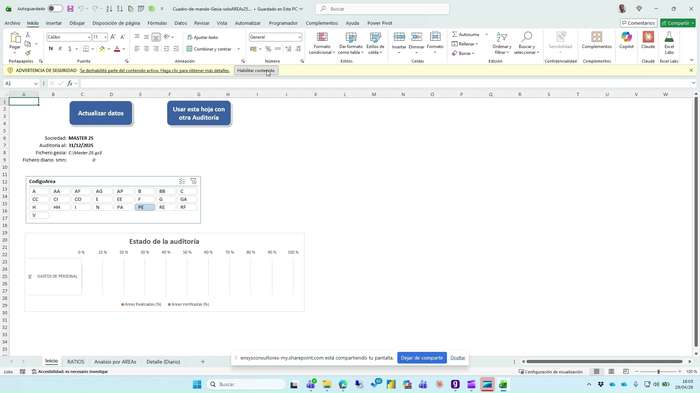Click the Ocultar link in sharing bar
Screen dimensions: 700x393
click(458, 358)
